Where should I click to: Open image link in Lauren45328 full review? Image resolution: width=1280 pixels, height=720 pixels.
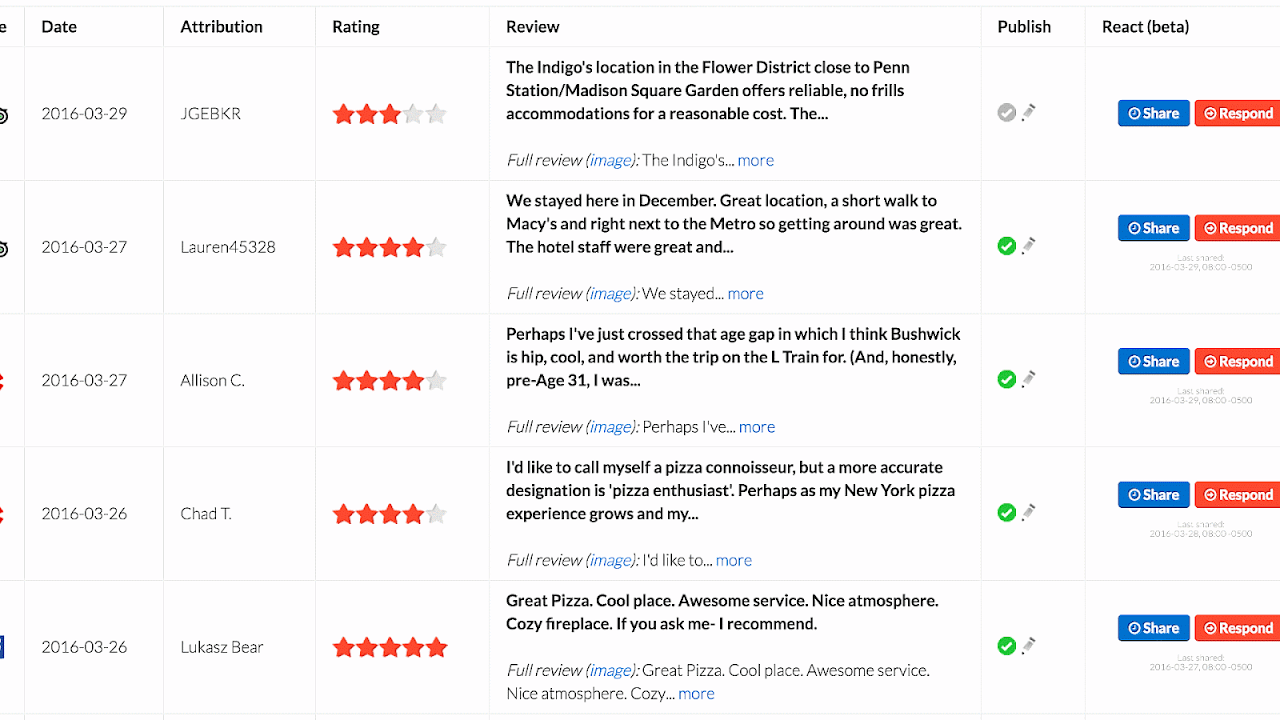610,294
